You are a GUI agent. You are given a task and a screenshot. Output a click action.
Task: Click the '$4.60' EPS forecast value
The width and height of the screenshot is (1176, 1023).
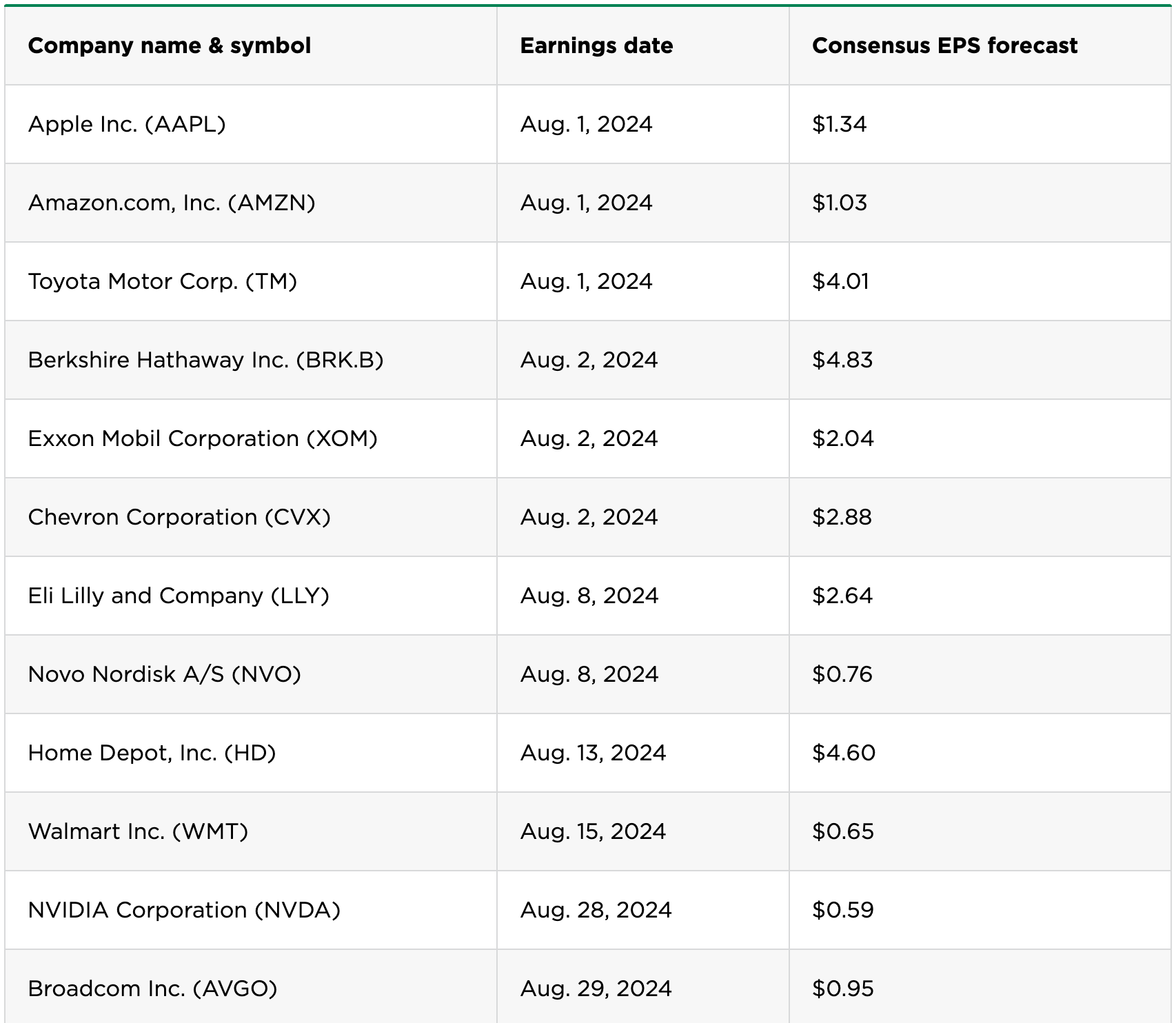click(x=844, y=753)
